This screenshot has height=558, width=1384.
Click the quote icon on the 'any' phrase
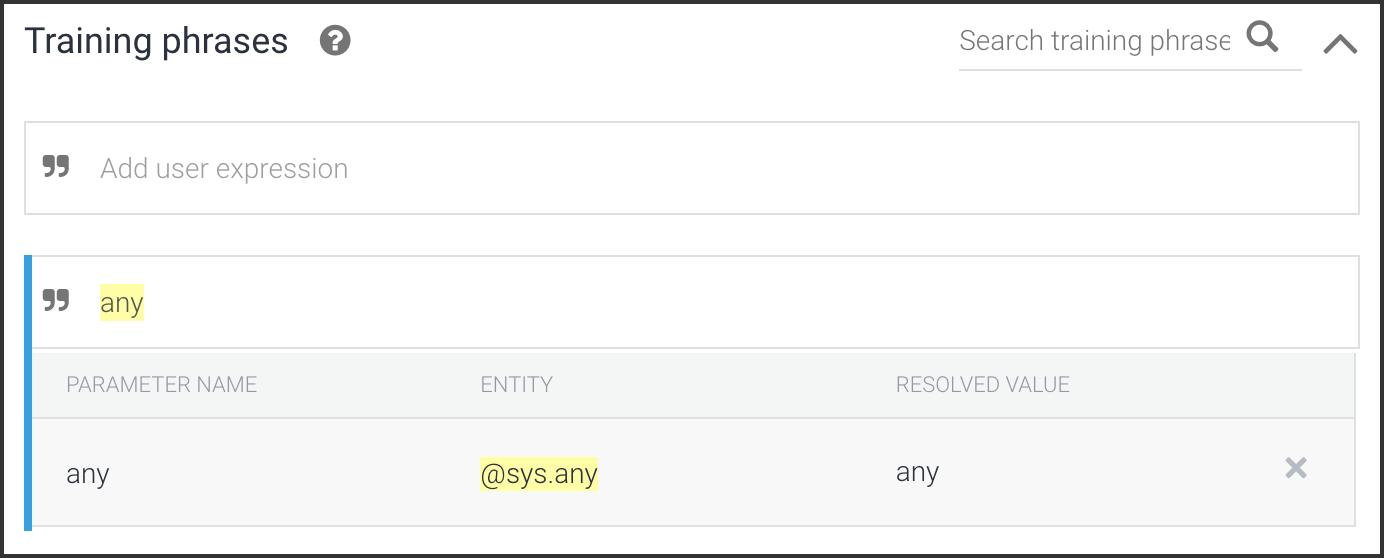tap(56, 301)
